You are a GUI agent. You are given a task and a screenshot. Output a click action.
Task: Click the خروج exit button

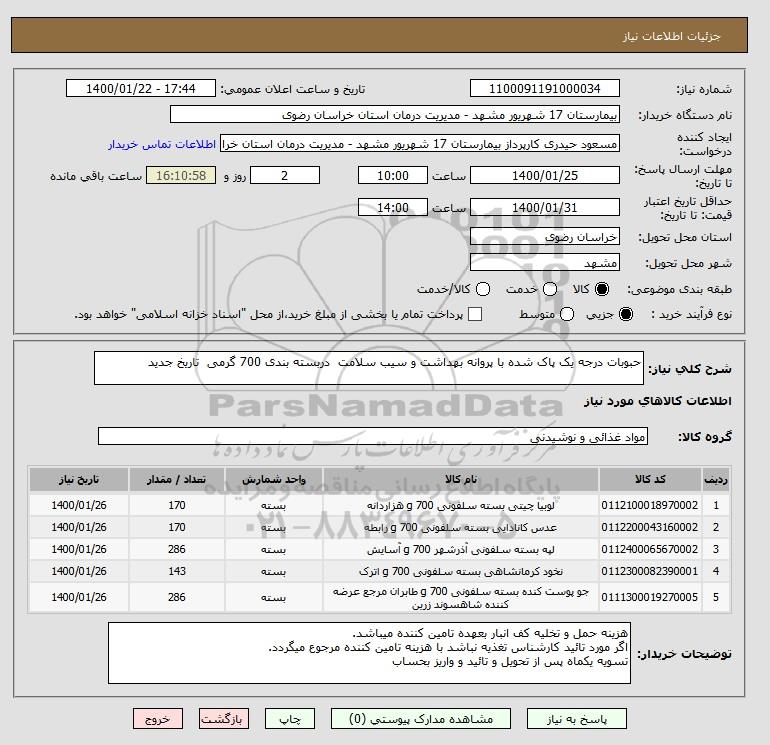tap(158, 719)
